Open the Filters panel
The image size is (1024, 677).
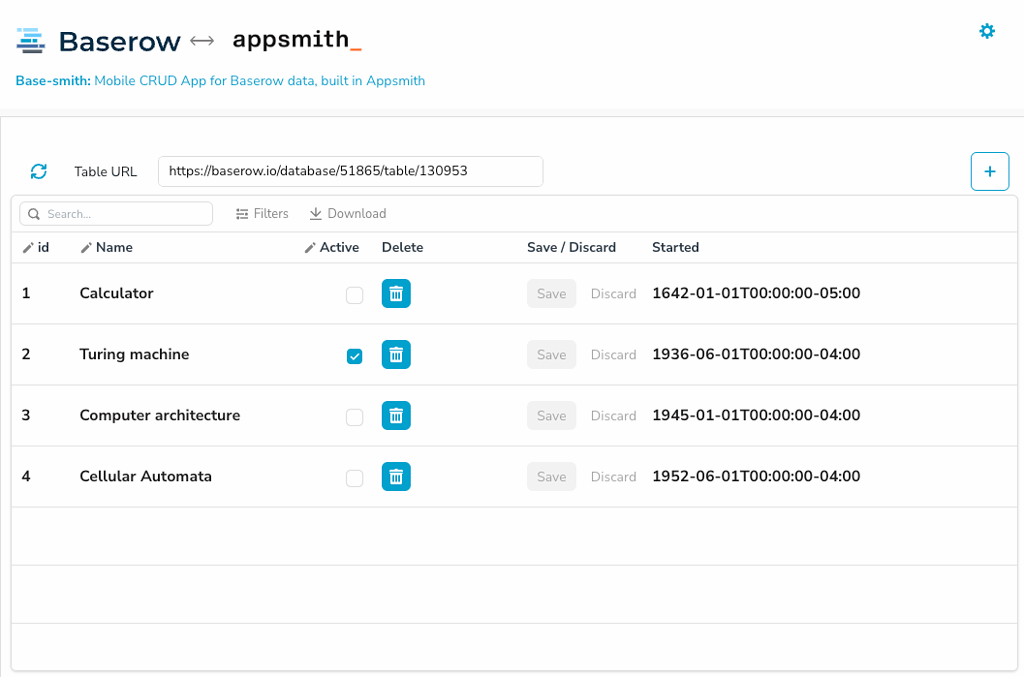(x=261, y=213)
